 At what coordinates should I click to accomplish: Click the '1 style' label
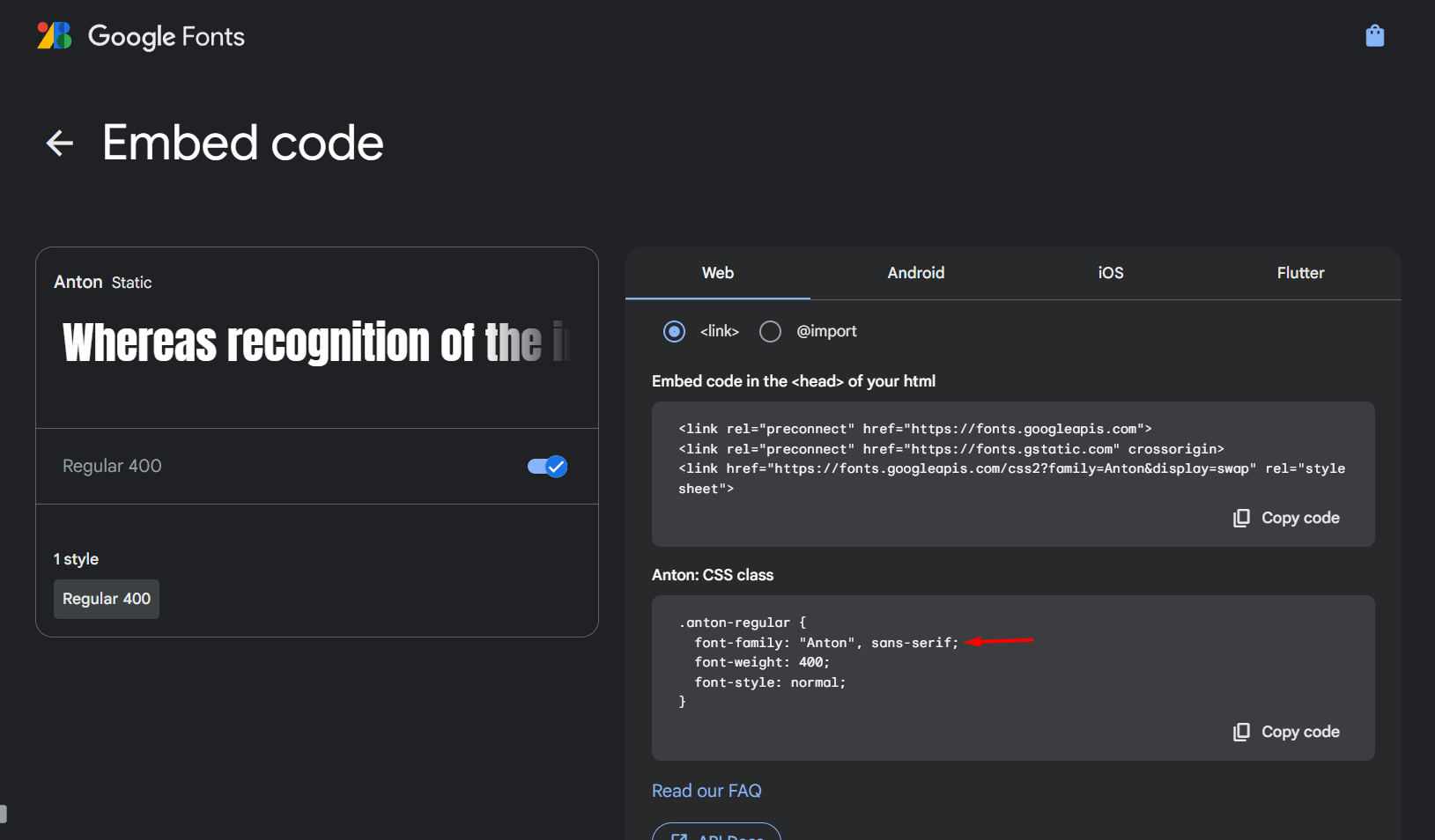click(76, 559)
